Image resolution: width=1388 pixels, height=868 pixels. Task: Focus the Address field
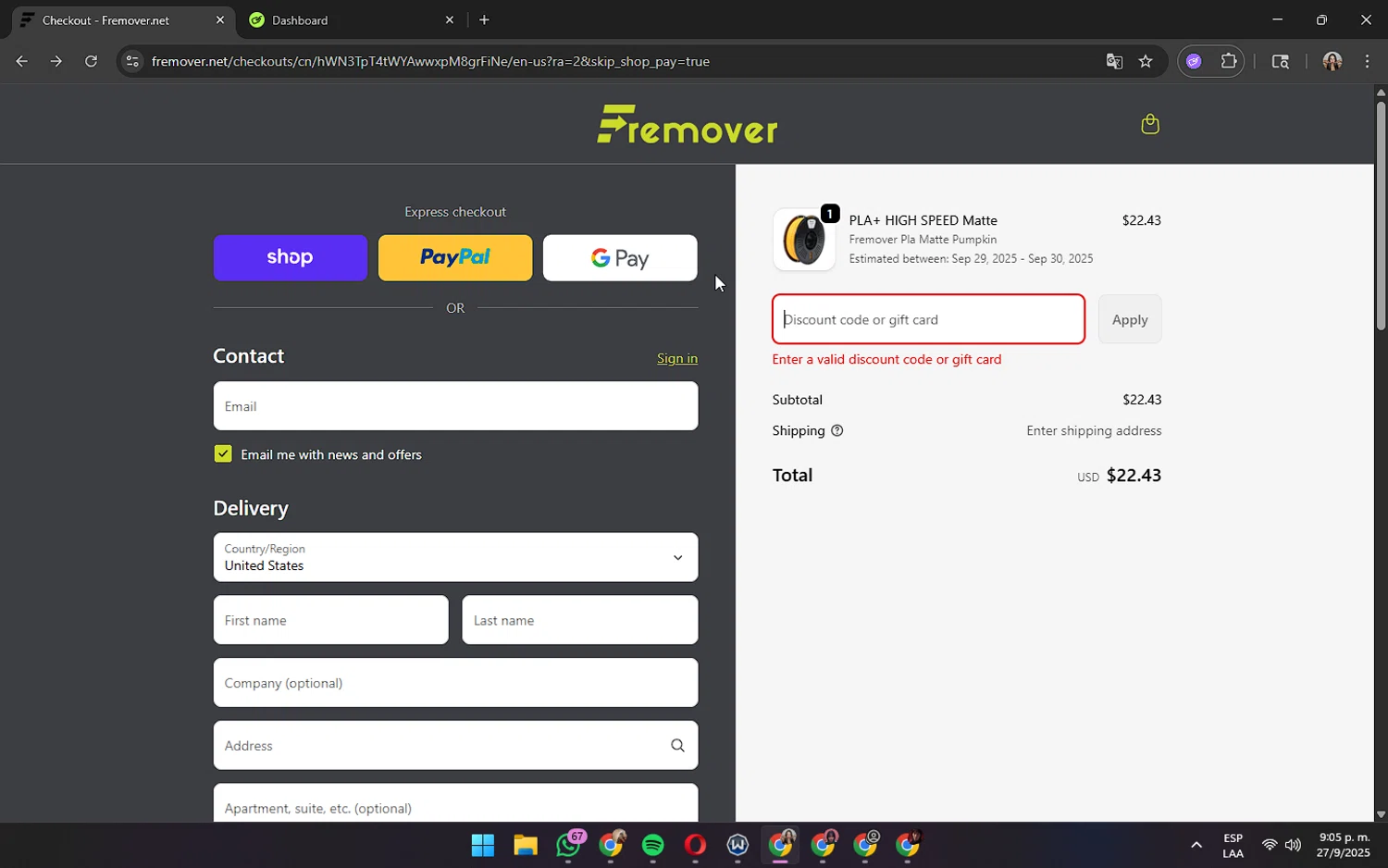pos(455,746)
